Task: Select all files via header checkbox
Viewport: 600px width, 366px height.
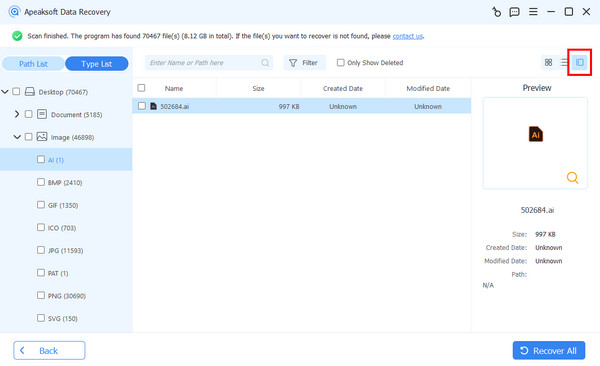Action: coord(141,88)
